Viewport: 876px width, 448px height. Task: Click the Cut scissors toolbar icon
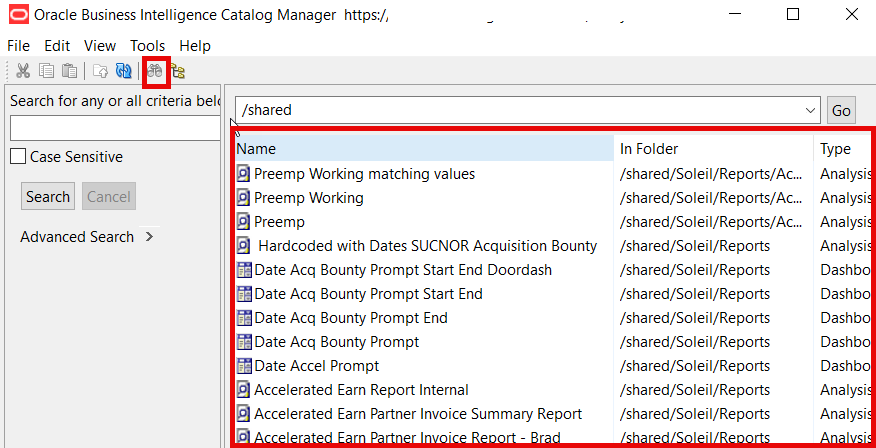pyautogui.click(x=23, y=71)
